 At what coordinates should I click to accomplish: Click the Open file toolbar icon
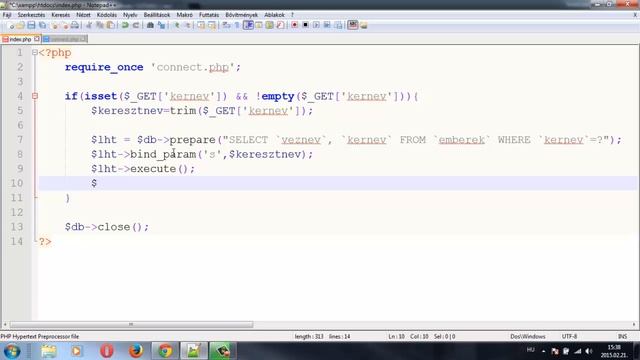[x=20, y=25]
